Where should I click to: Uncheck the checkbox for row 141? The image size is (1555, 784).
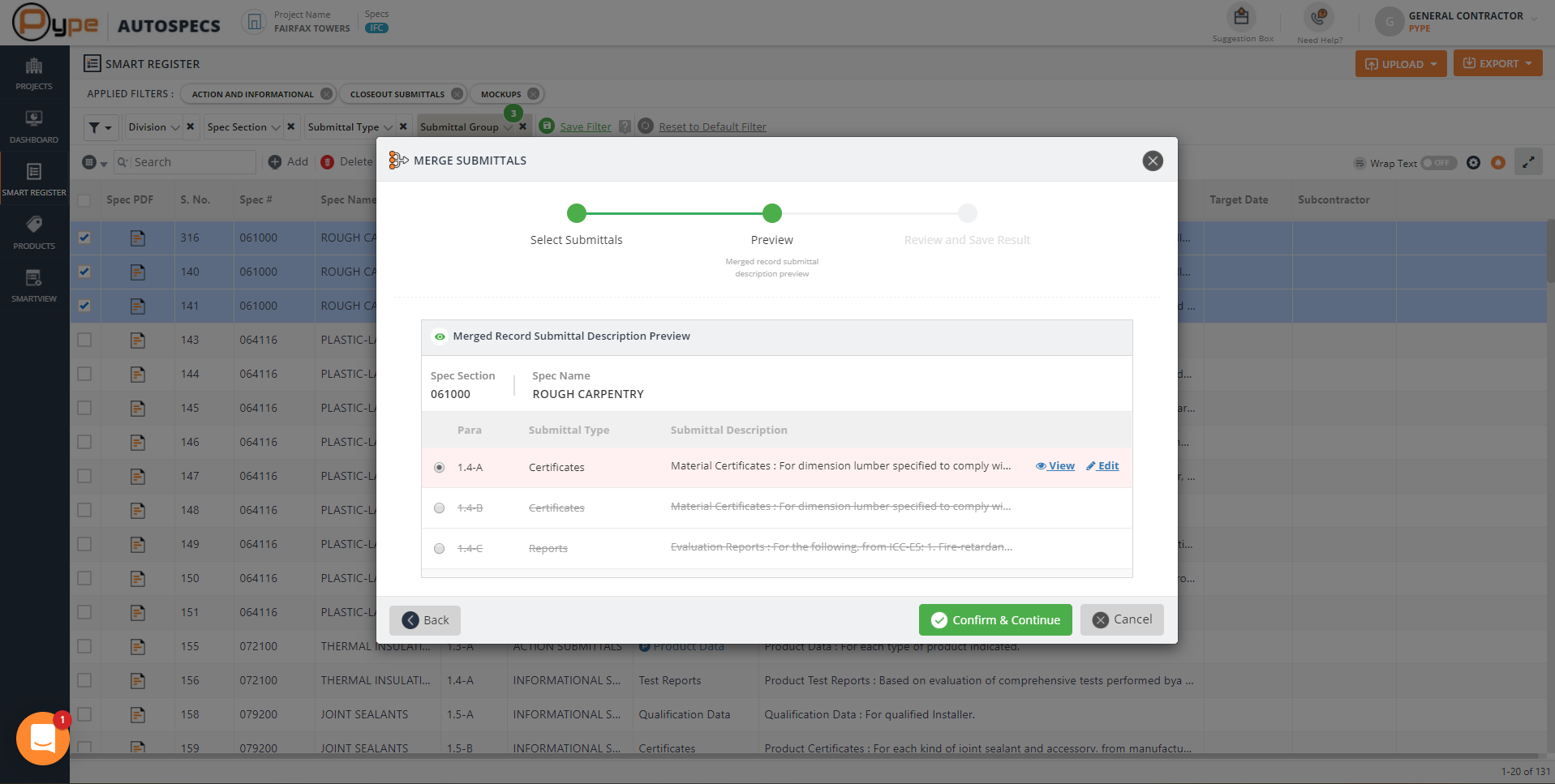84,306
